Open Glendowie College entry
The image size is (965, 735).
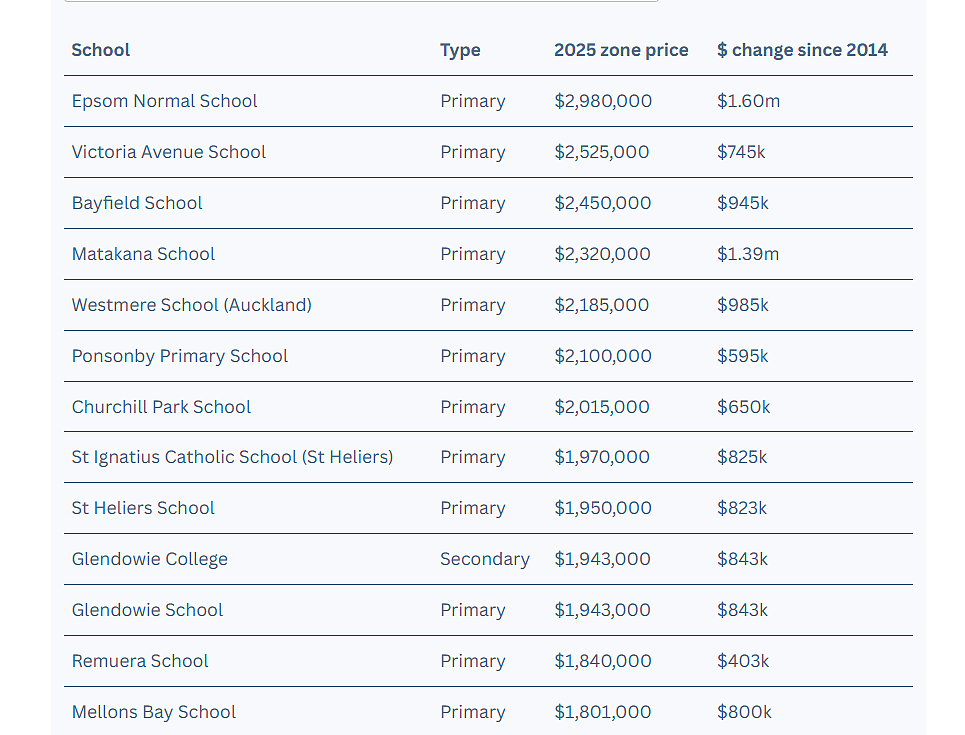(488, 559)
